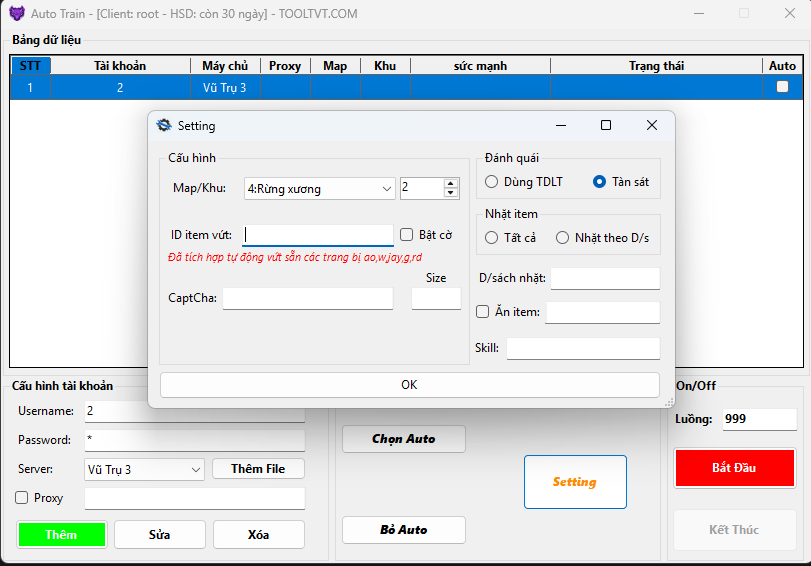This screenshot has height=566, width=811.
Task: Close the Setting dialog window
Action: pos(652,125)
